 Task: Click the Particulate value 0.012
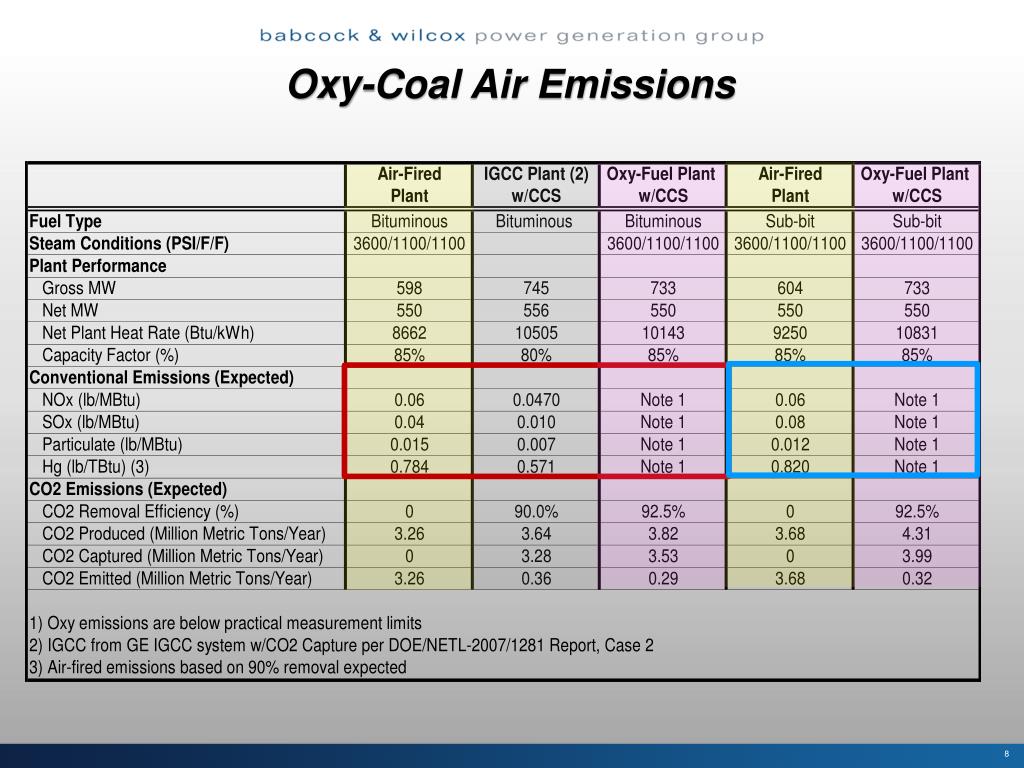point(790,445)
